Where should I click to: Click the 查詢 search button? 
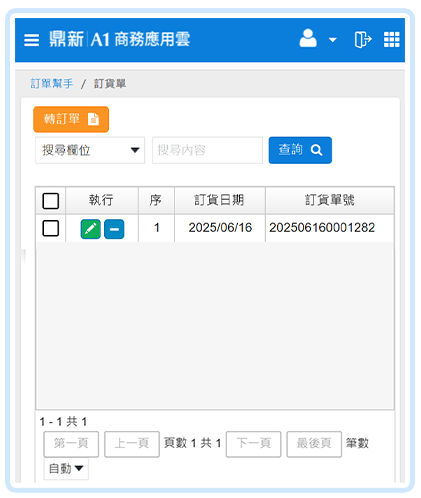click(300, 150)
